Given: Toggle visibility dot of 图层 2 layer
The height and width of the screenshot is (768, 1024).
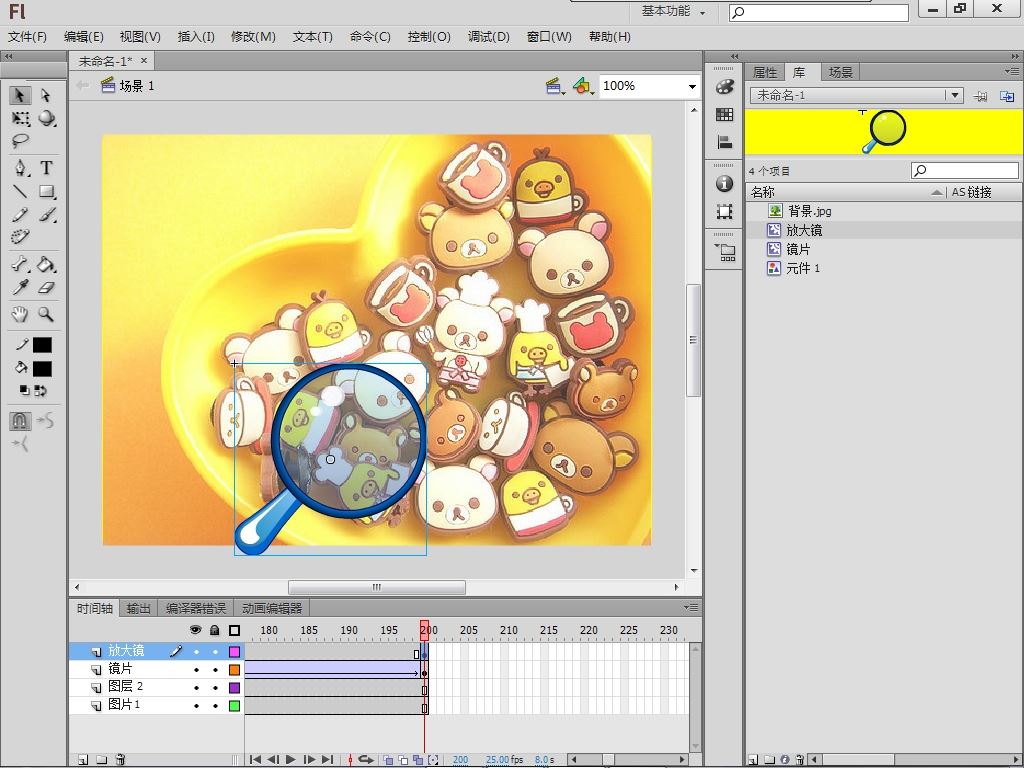Looking at the screenshot, I should [196, 688].
